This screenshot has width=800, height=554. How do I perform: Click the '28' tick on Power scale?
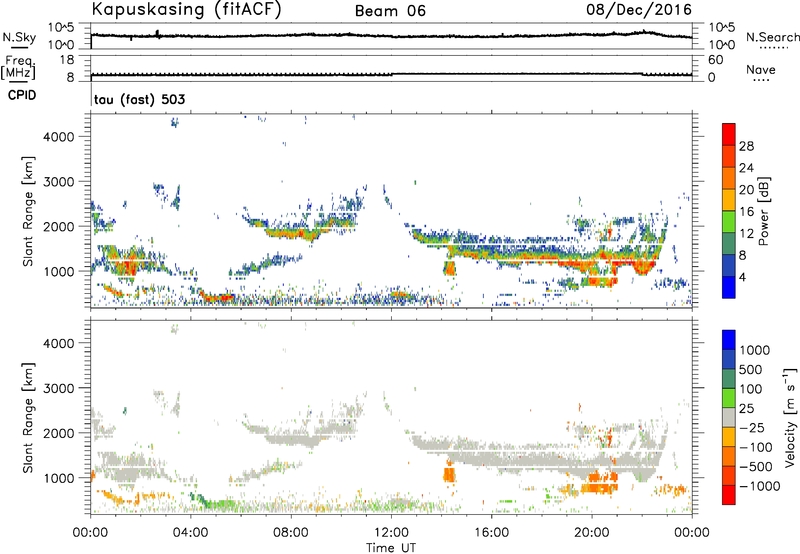coord(746,146)
